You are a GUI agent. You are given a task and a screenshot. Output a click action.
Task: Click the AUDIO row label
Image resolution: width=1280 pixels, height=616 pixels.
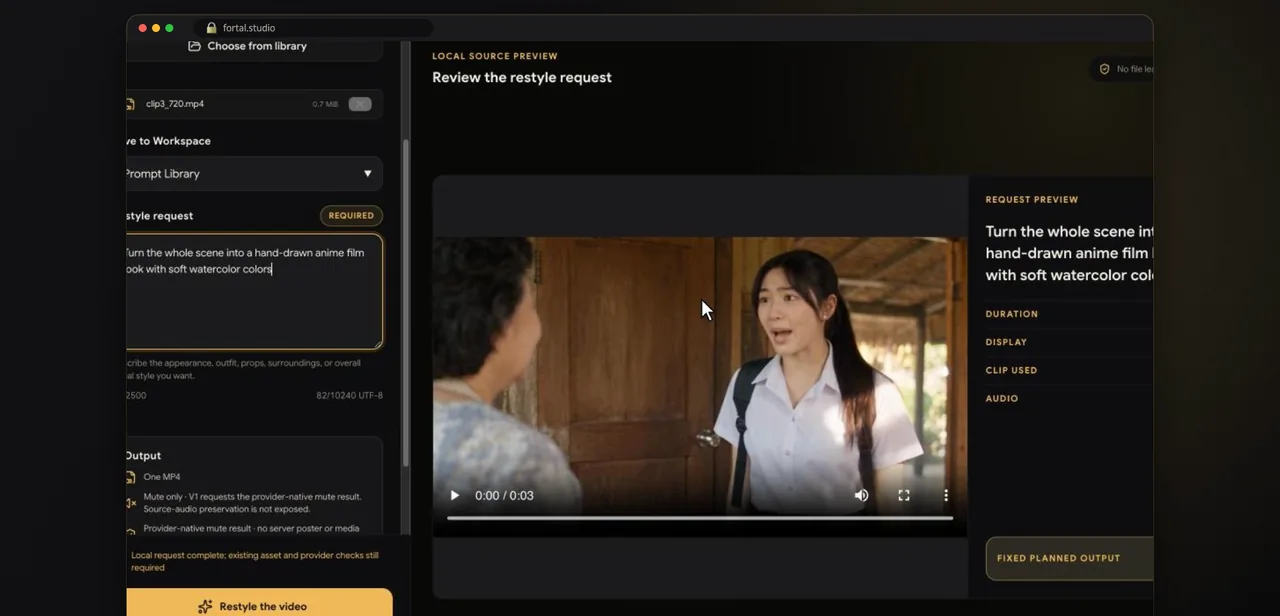click(1002, 398)
